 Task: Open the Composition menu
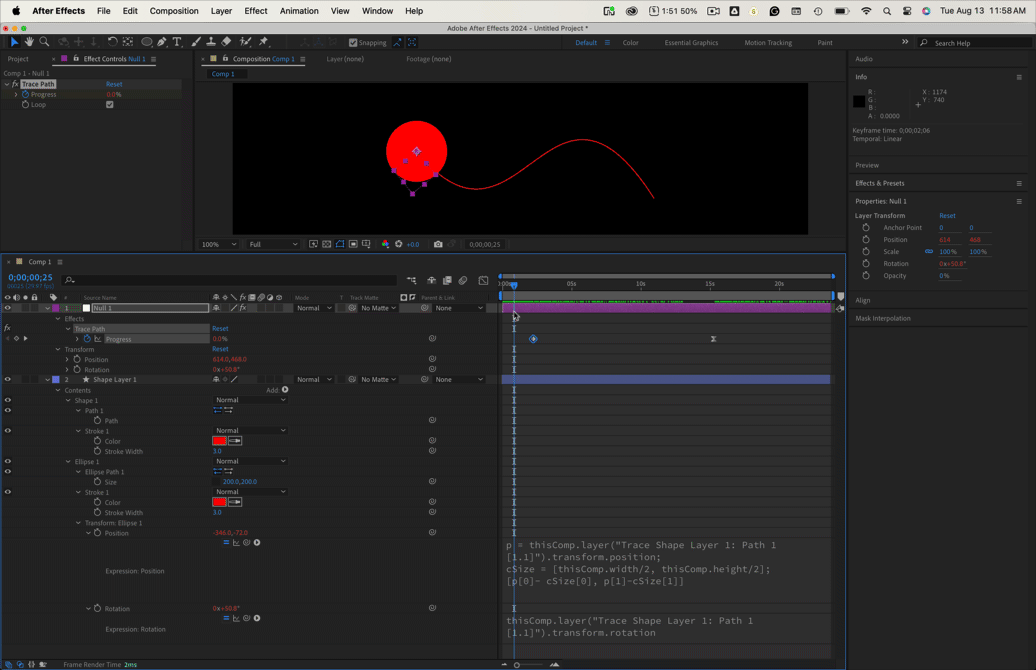(174, 11)
